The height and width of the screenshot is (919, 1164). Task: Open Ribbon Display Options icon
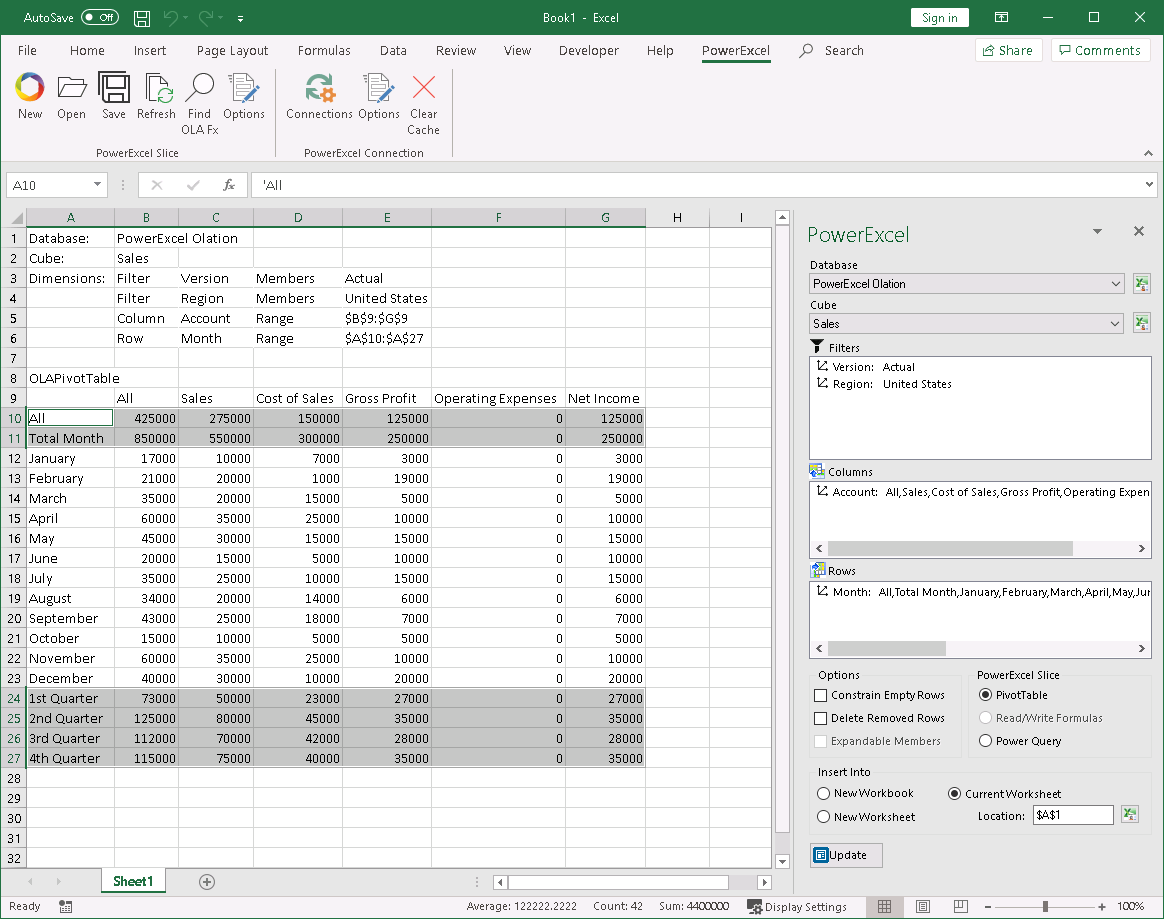1001,18
